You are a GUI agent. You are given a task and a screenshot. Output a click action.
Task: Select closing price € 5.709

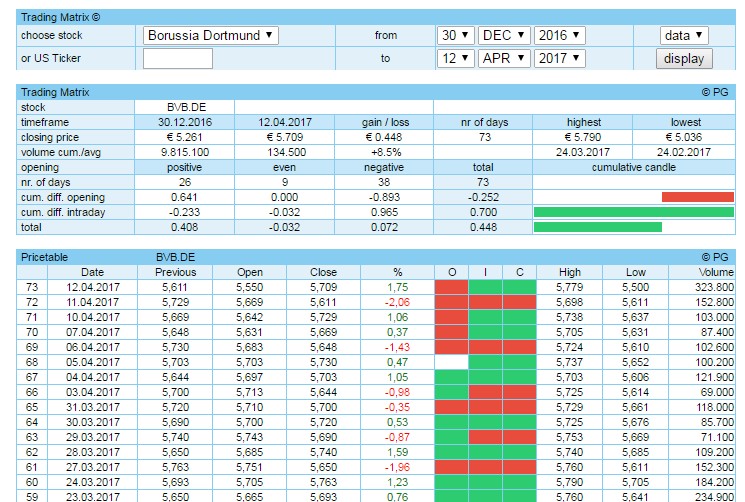[x=284, y=137]
